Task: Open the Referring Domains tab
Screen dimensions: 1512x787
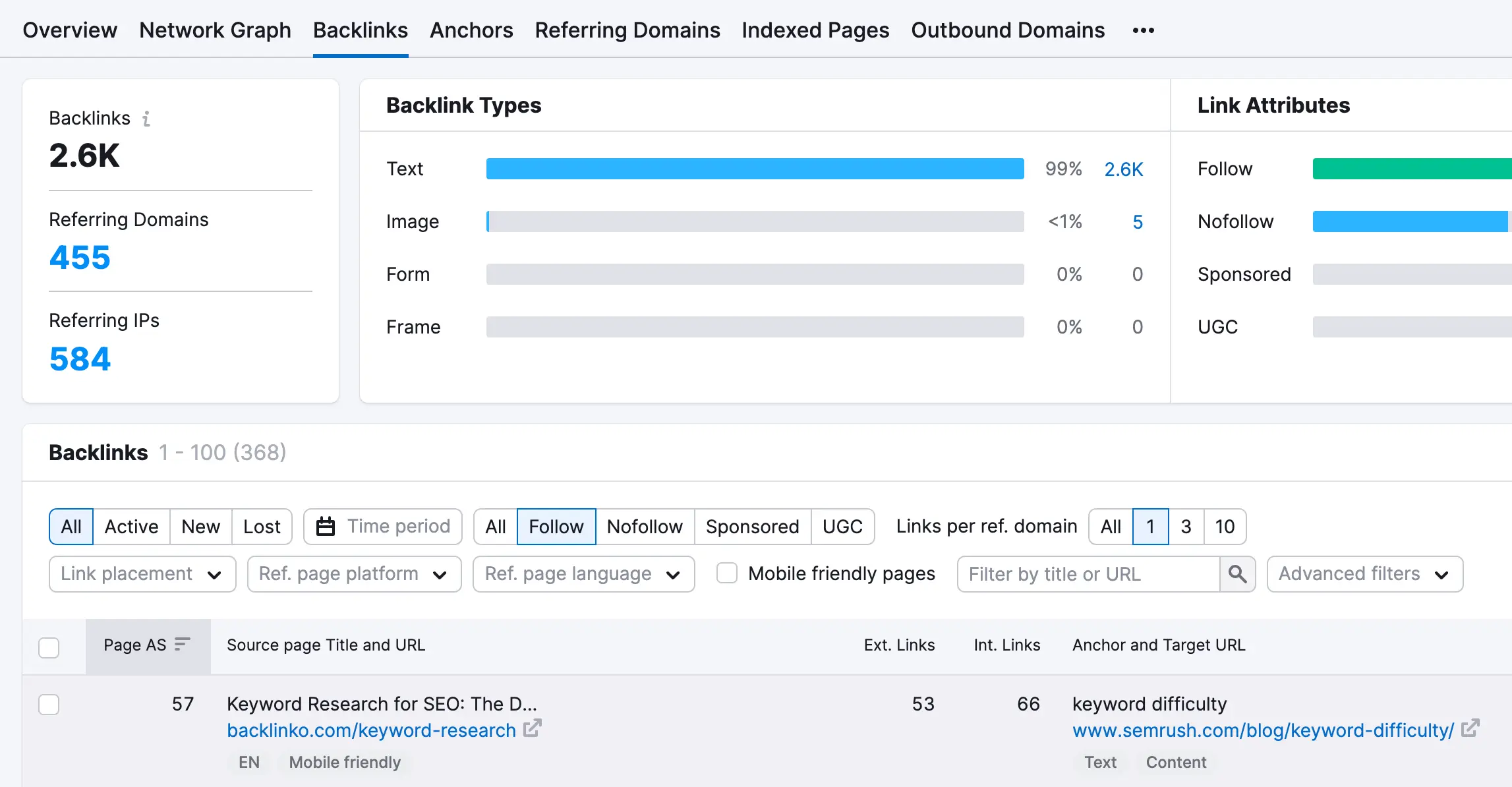Action: coord(627,30)
